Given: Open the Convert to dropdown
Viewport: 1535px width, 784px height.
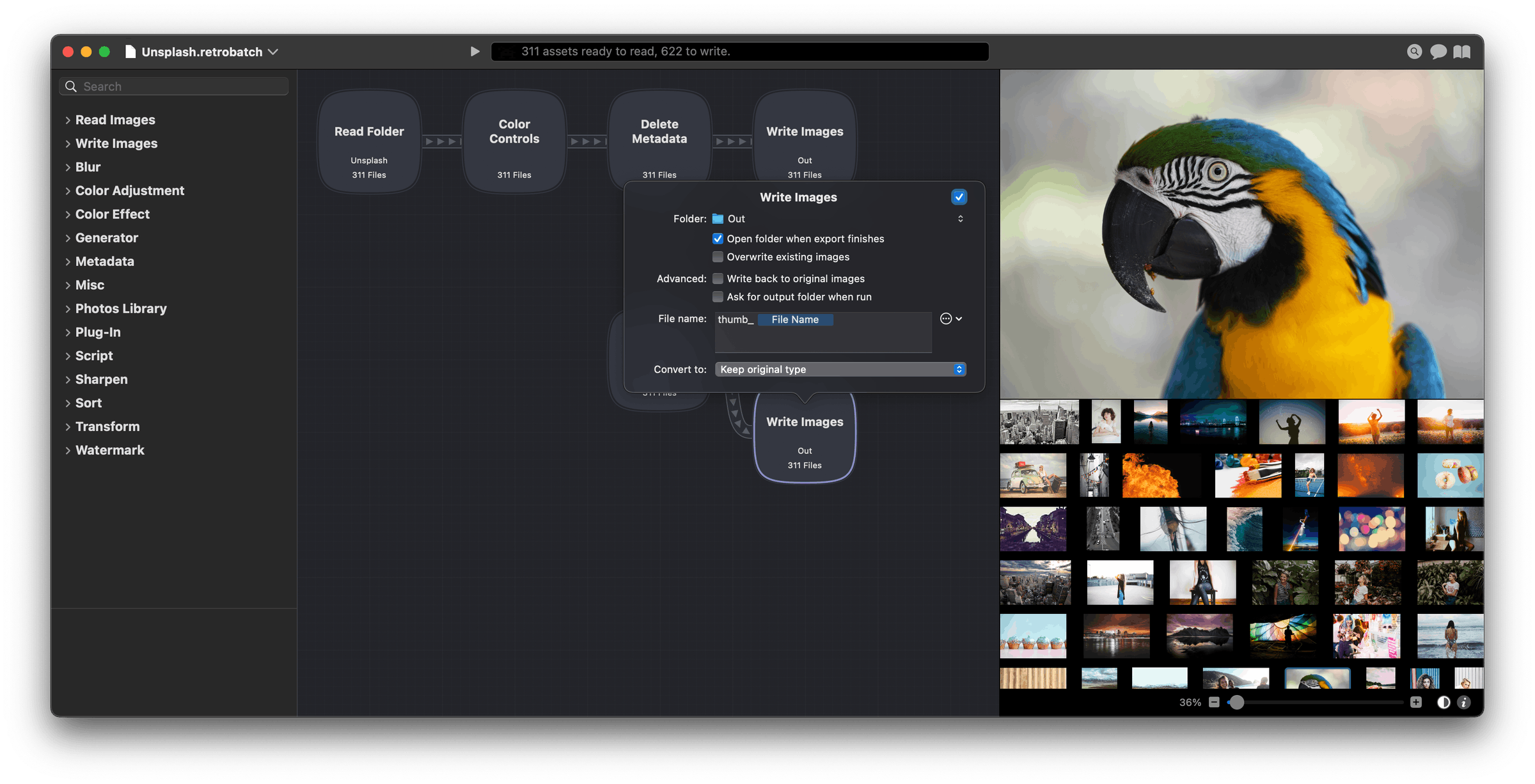Looking at the screenshot, I should coord(840,370).
